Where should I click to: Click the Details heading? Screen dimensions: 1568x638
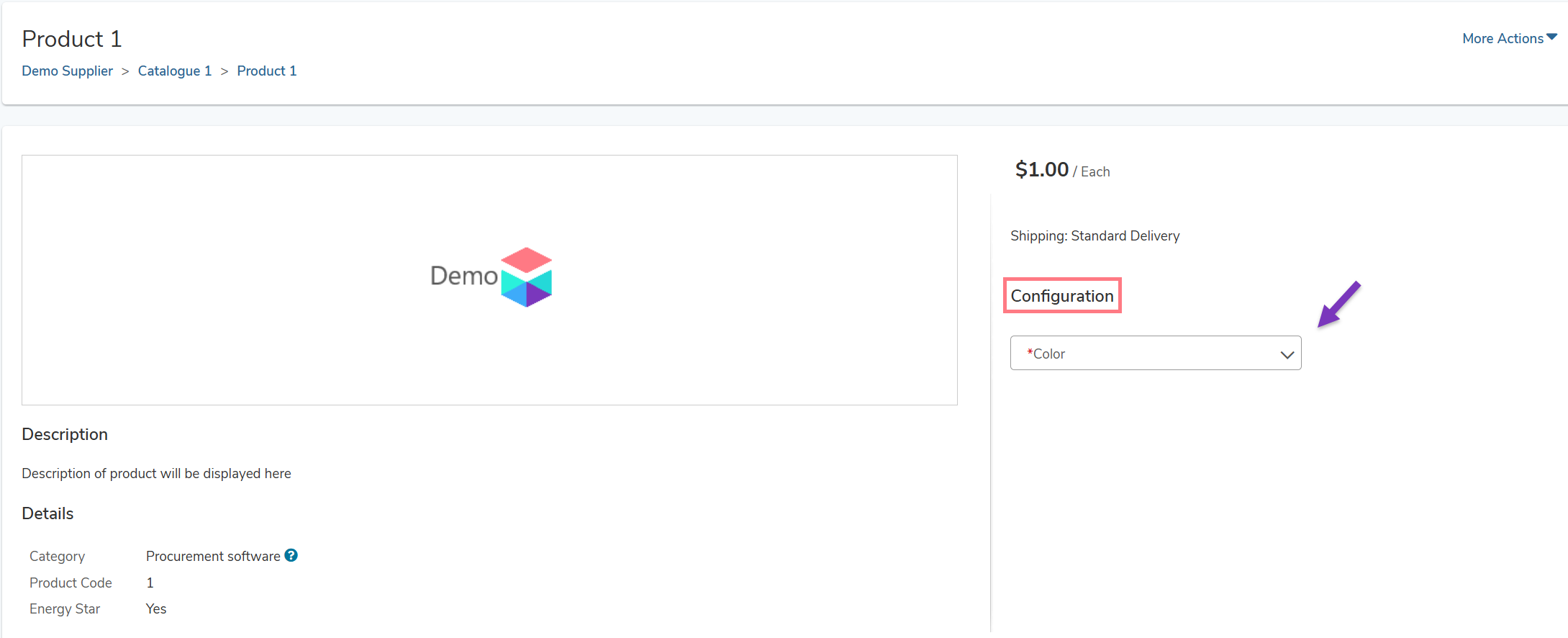[x=47, y=513]
